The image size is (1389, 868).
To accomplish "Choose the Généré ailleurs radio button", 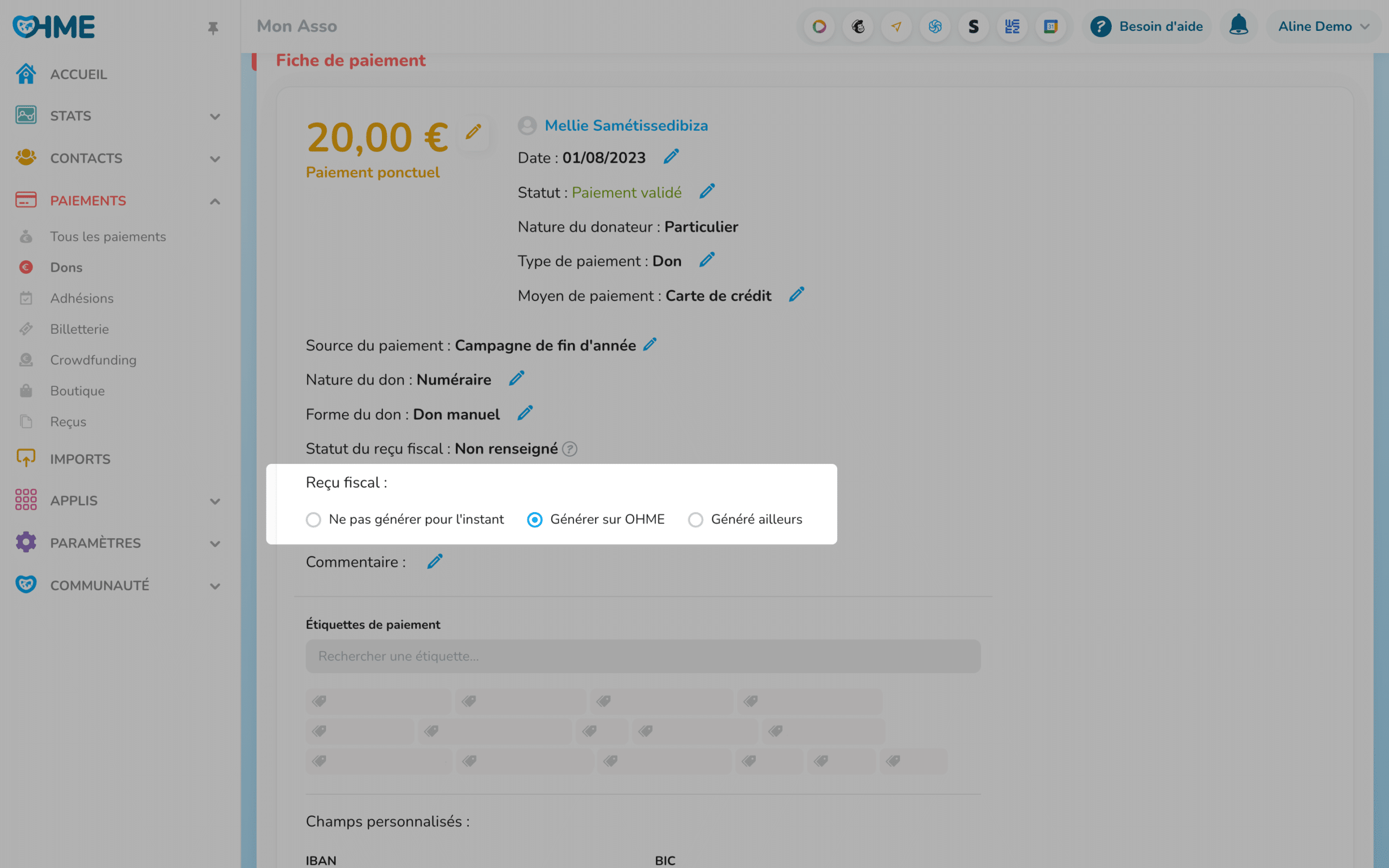I will (x=695, y=520).
